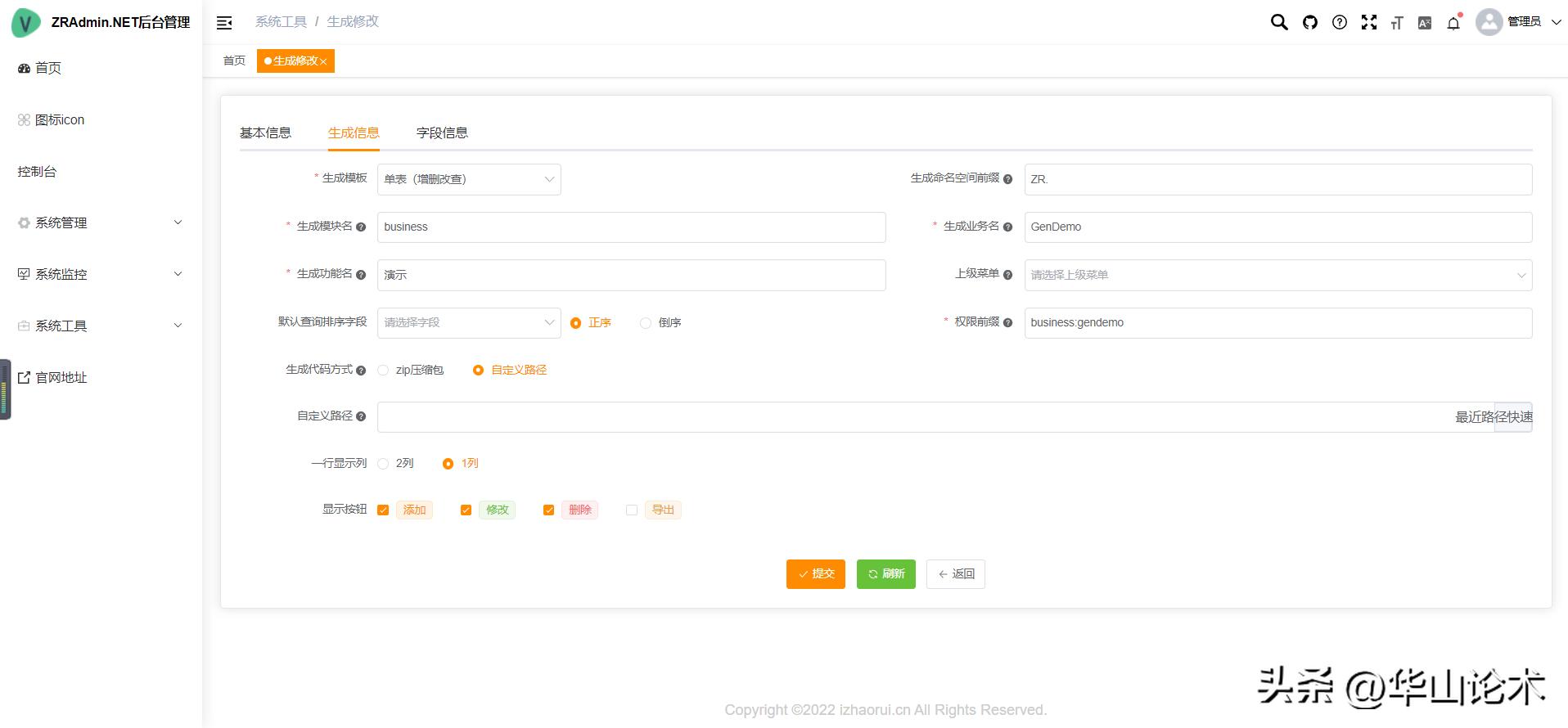1568x728 pixels.
Task: Click the 自定义路径 input field
Action: click(935, 417)
